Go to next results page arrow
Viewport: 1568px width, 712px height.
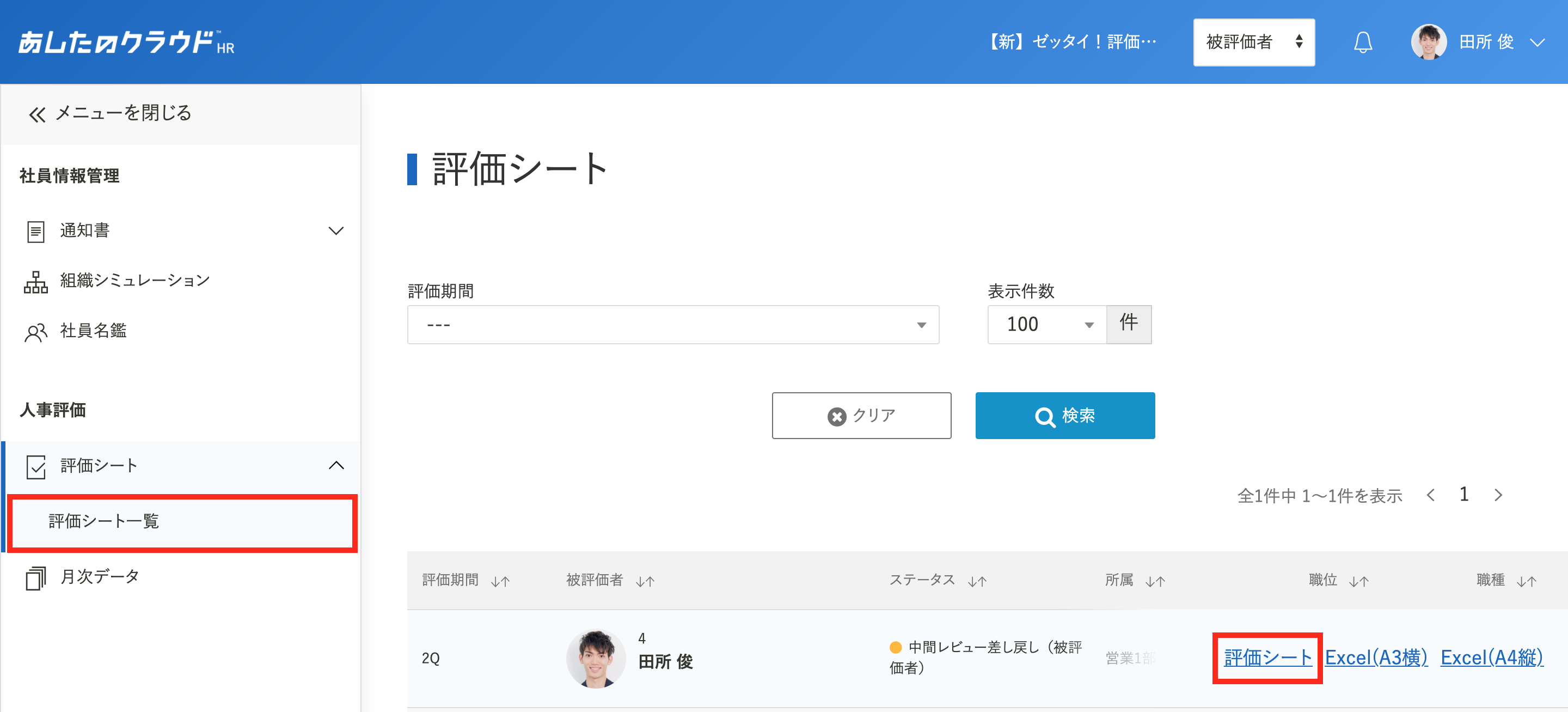1498,495
